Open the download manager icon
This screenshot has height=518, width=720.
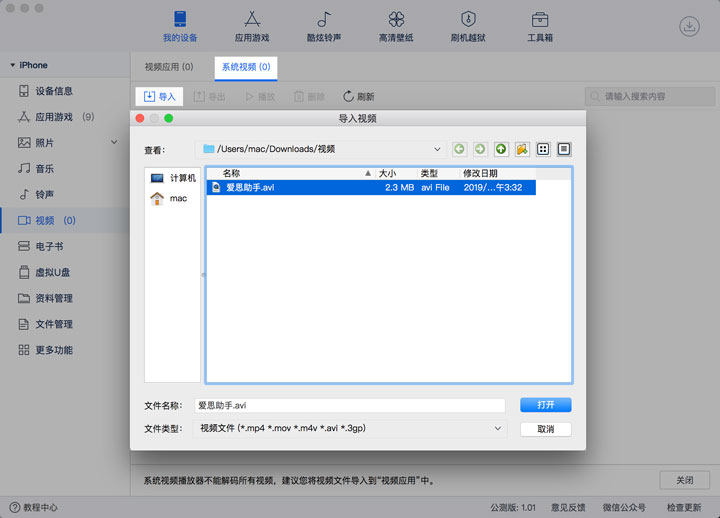click(689, 26)
